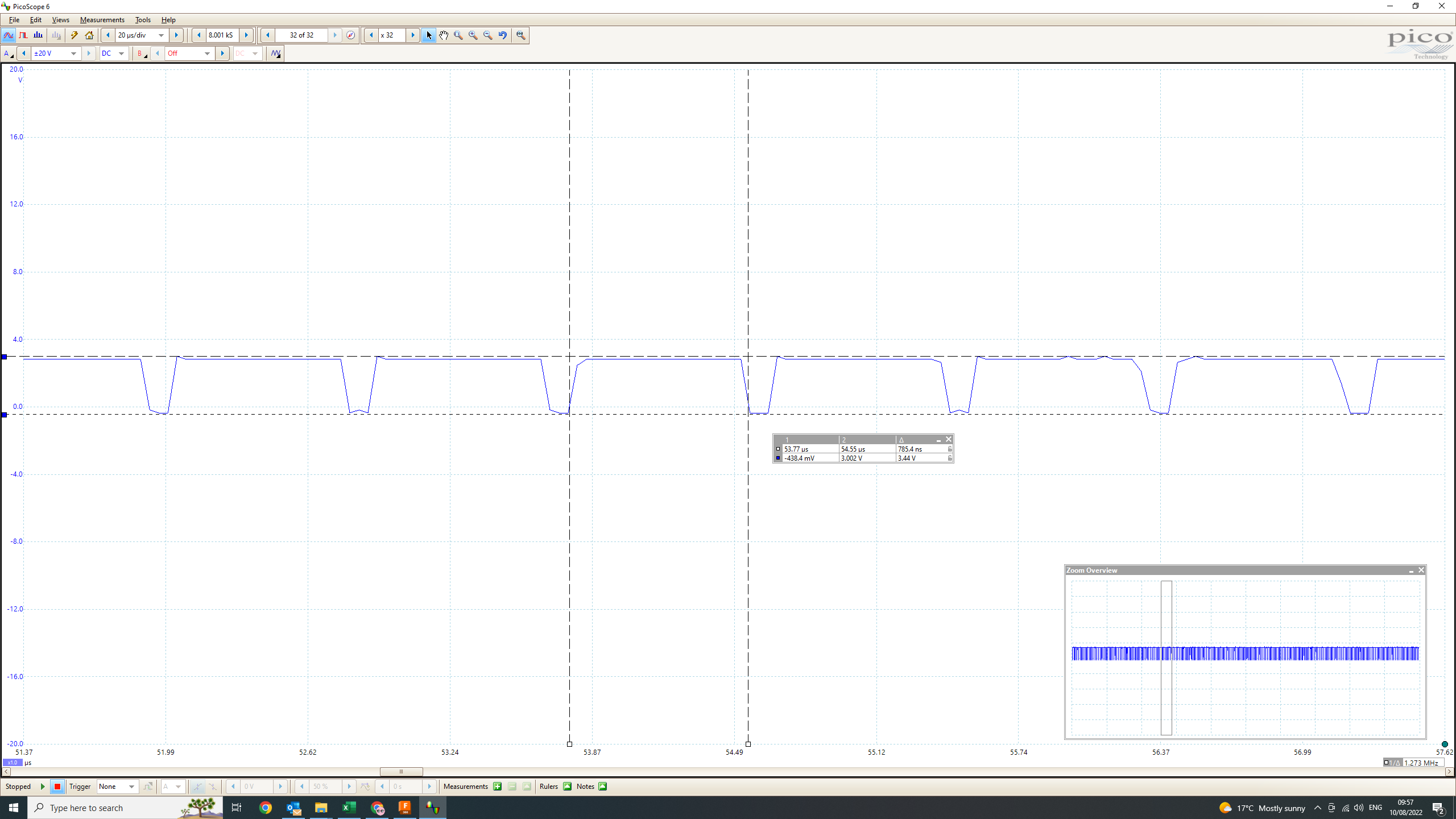
Task: Click the Undo Zoom arrow icon
Action: click(503, 35)
